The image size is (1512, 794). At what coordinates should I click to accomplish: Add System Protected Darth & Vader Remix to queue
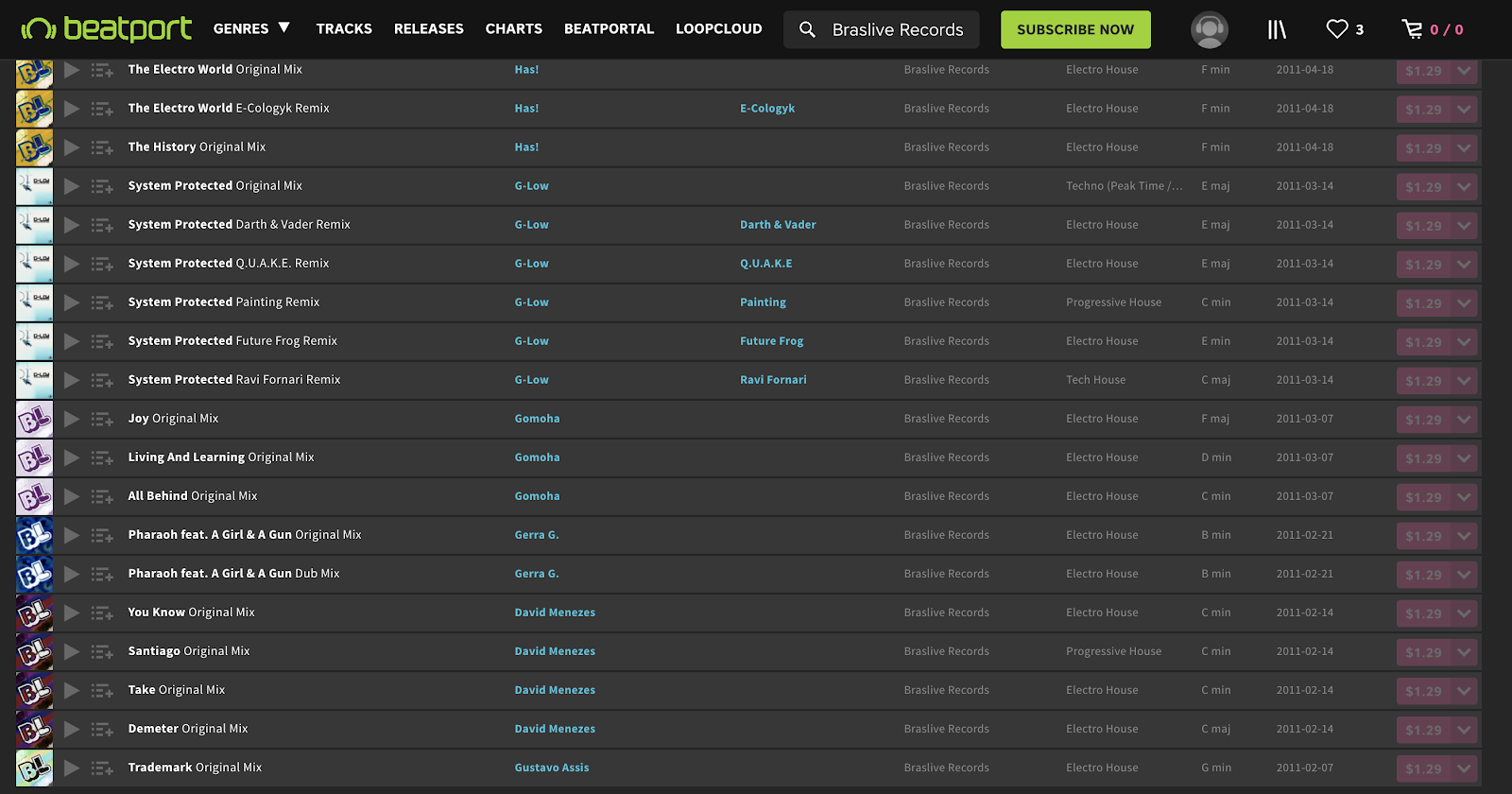tap(102, 225)
